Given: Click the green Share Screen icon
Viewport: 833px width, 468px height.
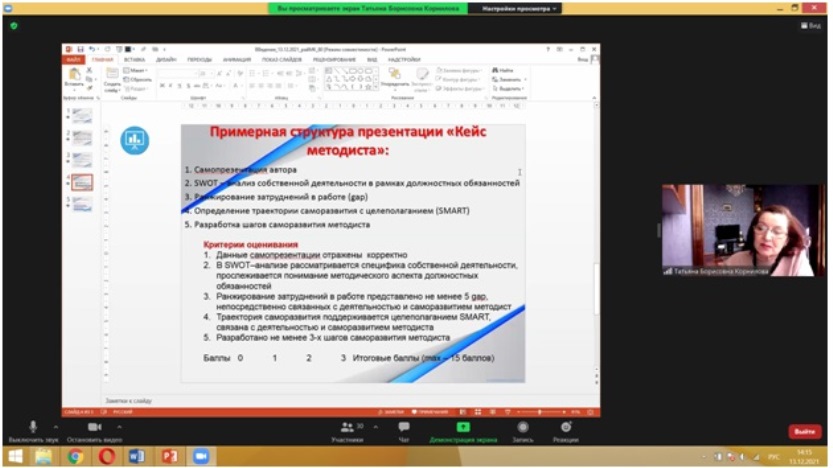Looking at the screenshot, I should tap(463, 427).
